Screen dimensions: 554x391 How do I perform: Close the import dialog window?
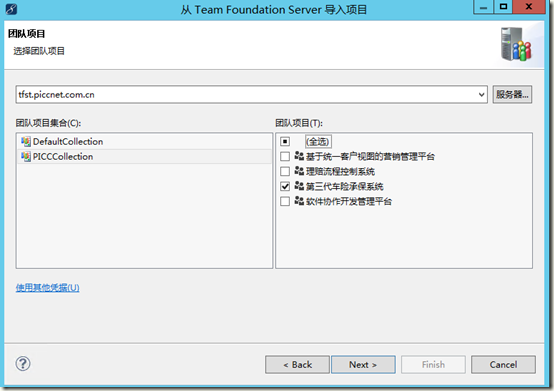click(529, 7)
